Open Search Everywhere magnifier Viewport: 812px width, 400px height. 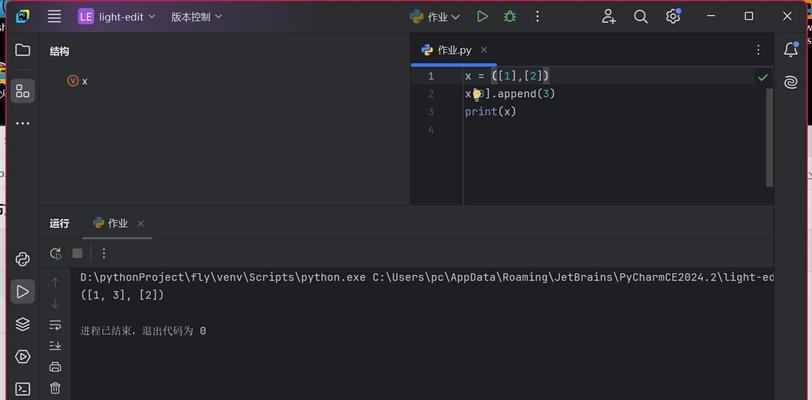tap(641, 17)
